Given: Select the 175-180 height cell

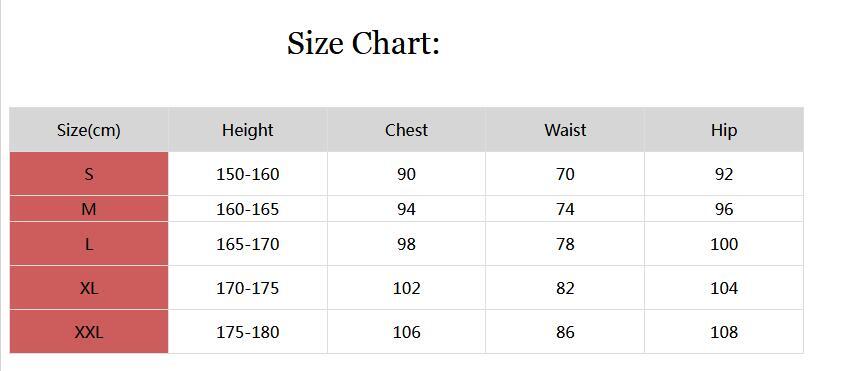Looking at the screenshot, I should point(248,332).
